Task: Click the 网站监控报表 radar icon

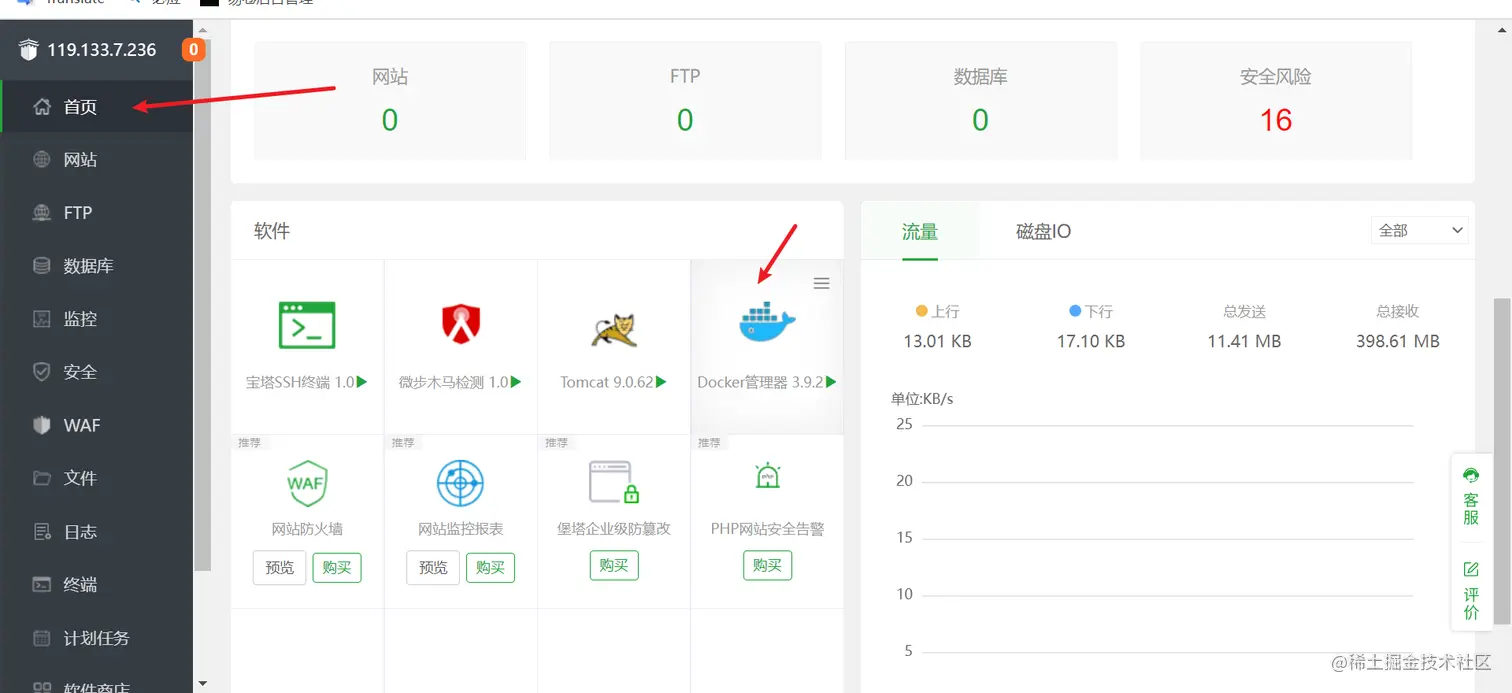Action: pyautogui.click(x=461, y=484)
